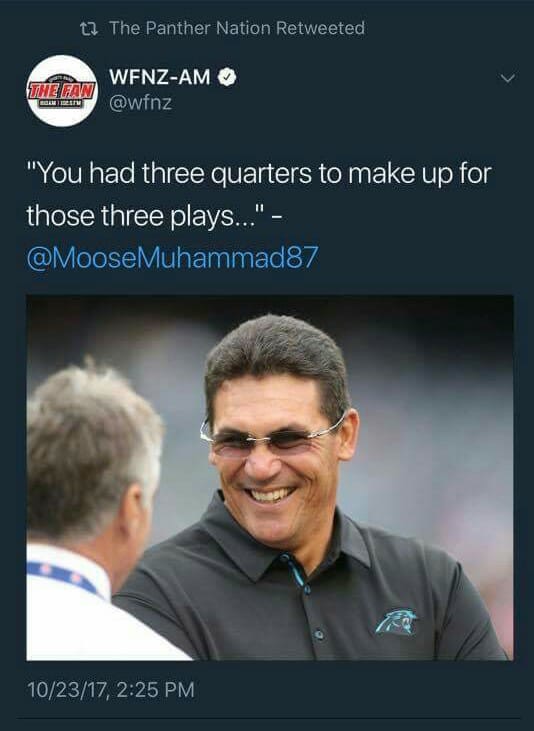Click the 10/23/17 date in timestamp

(x=67, y=690)
